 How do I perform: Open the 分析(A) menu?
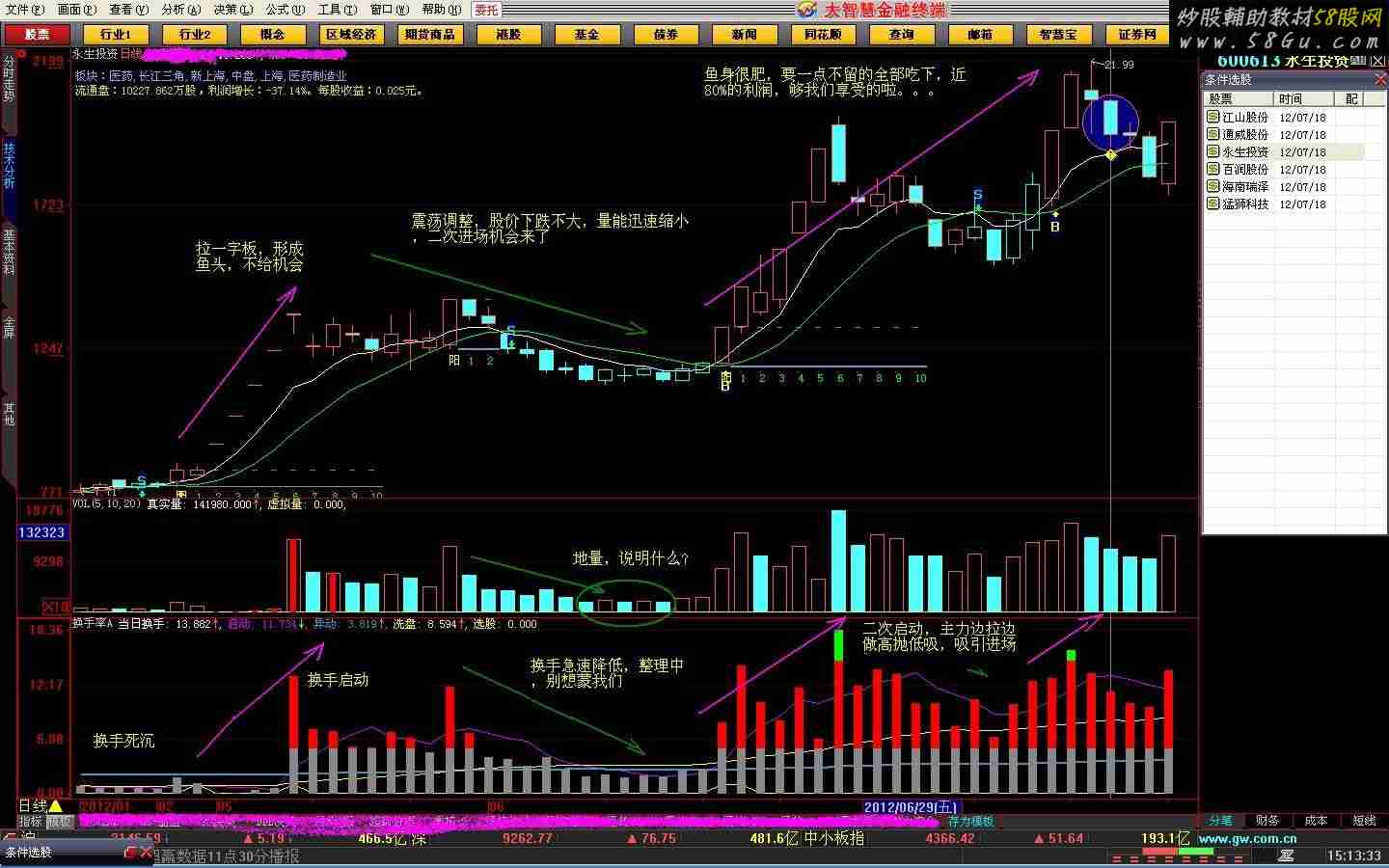tap(181, 10)
